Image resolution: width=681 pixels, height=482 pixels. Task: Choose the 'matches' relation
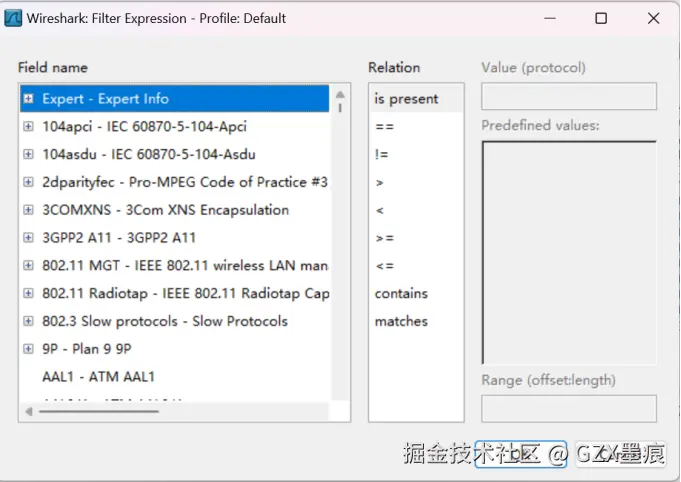(416, 321)
